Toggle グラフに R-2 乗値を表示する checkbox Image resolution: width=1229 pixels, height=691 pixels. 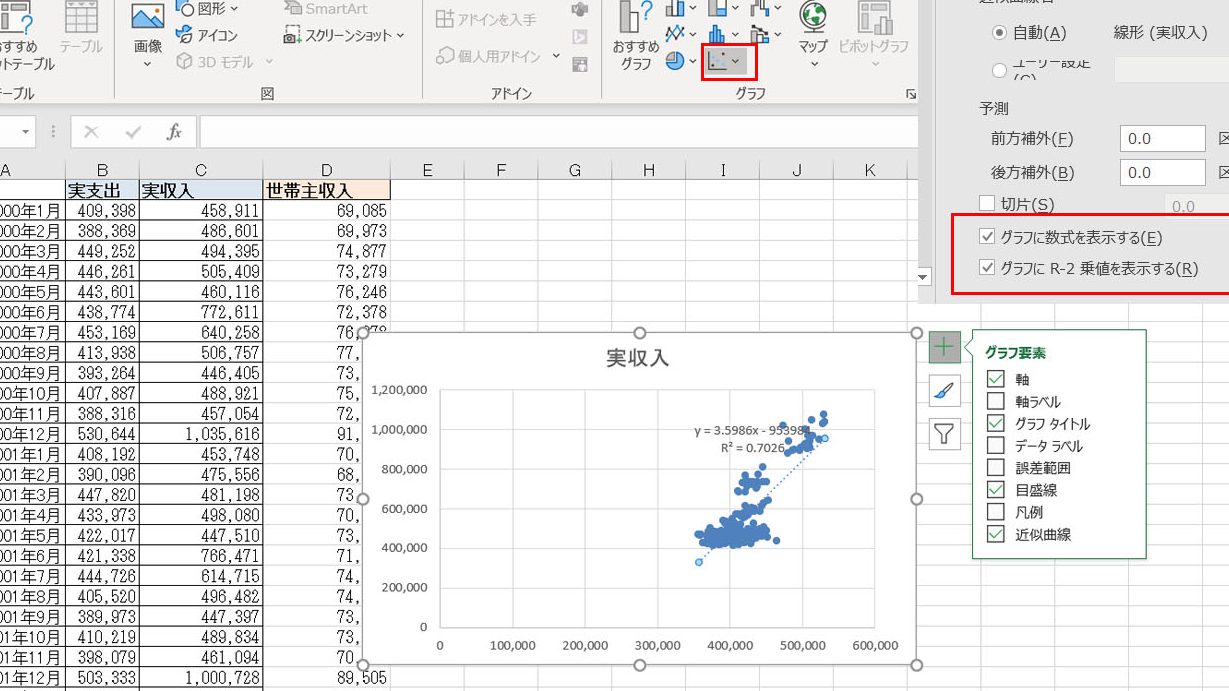click(988, 268)
